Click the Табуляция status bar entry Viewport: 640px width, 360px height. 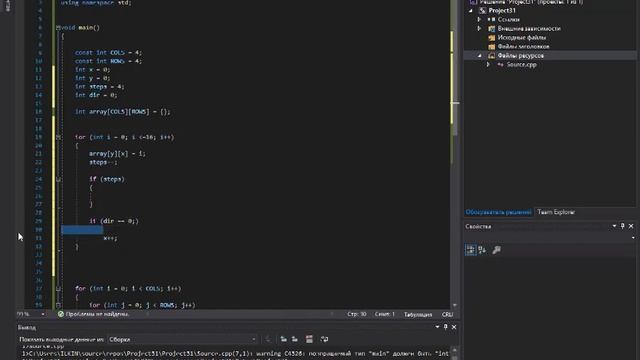coord(418,315)
